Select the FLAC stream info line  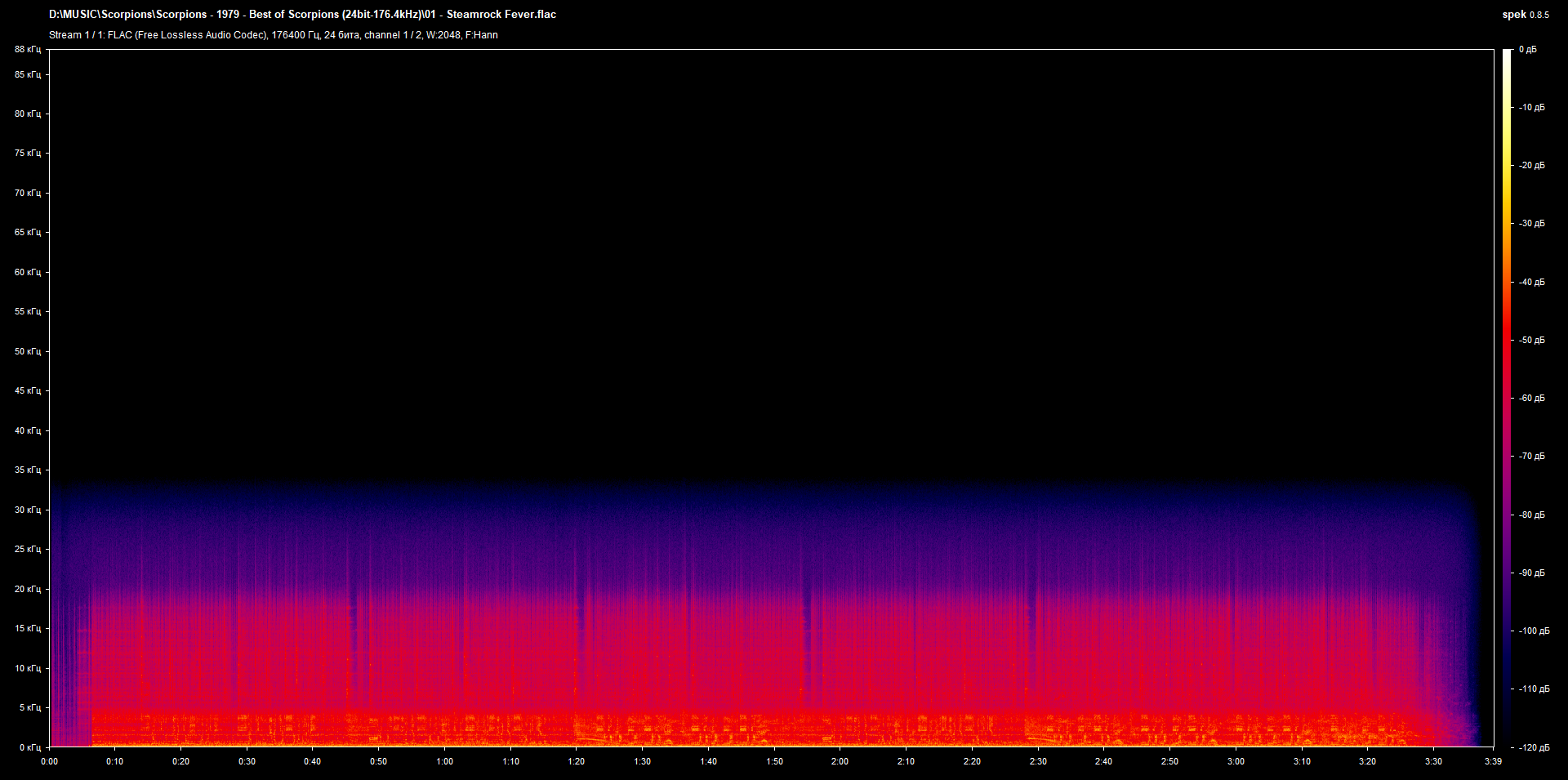tap(274, 35)
